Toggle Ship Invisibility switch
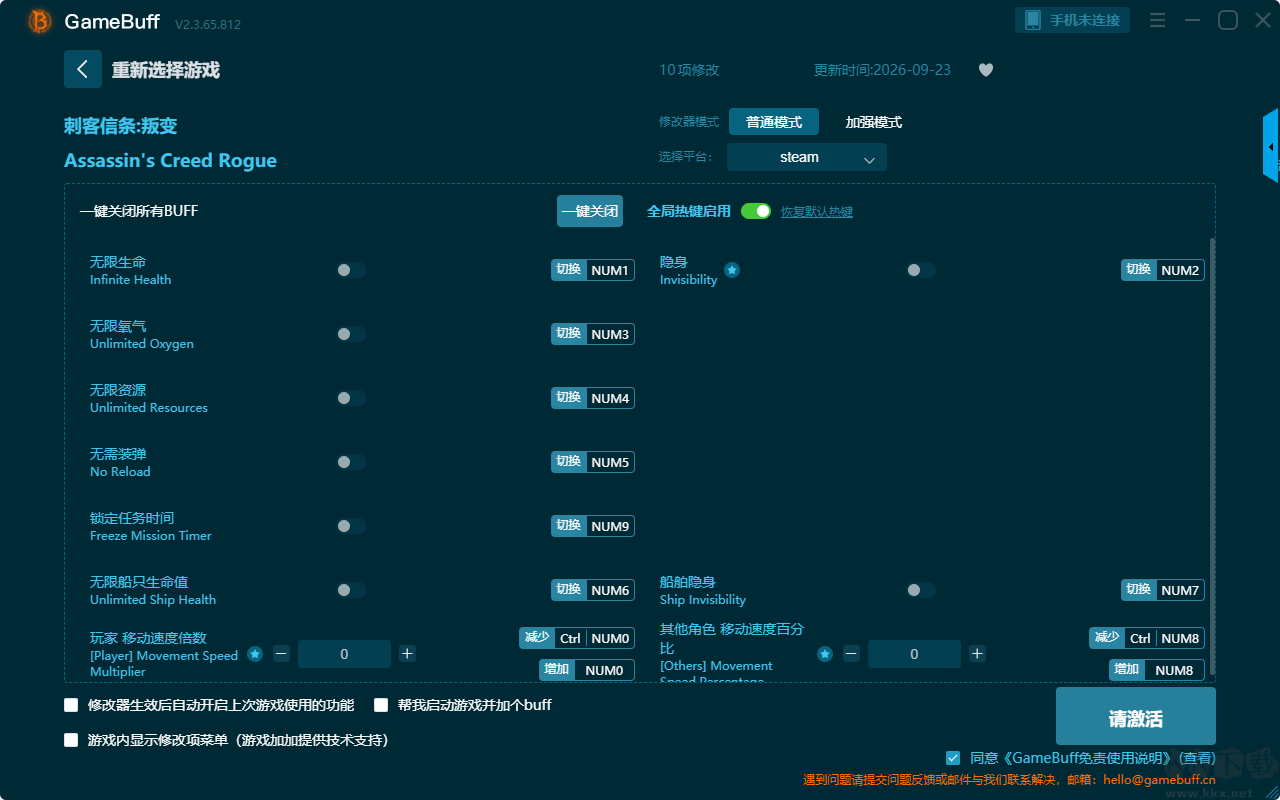The height and width of the screenshot is (800, 1280). click(x=921, y=590)
